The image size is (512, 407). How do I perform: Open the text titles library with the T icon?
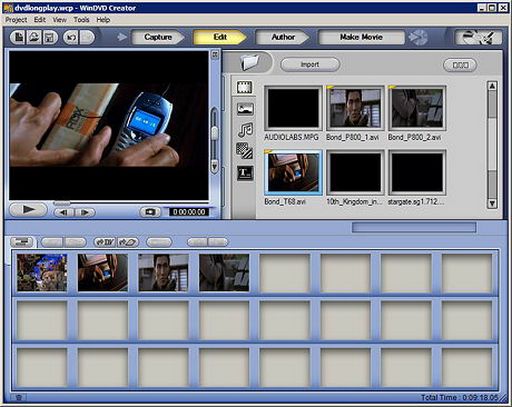tap(245, 173)
